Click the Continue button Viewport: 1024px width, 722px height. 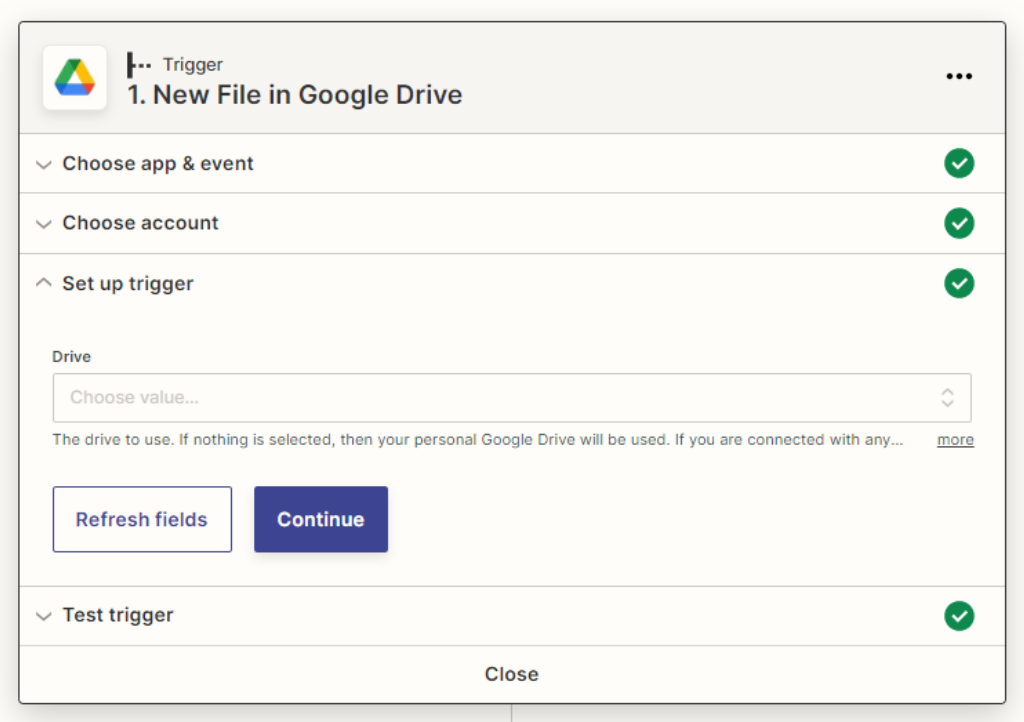pyautogui.click(x=321, y=519)
